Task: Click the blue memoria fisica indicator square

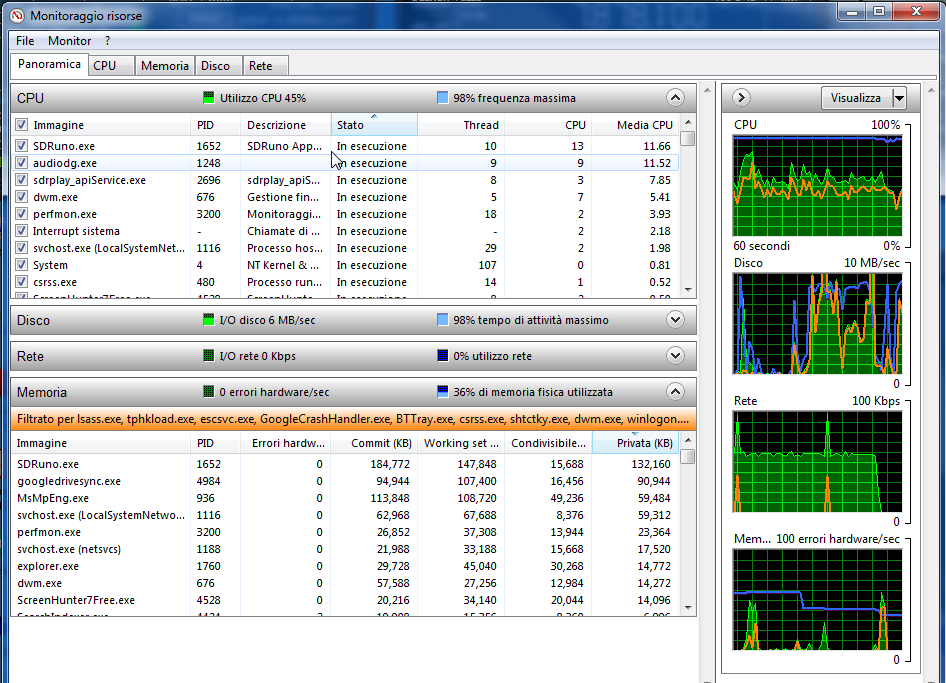Action: coord(442,392)
